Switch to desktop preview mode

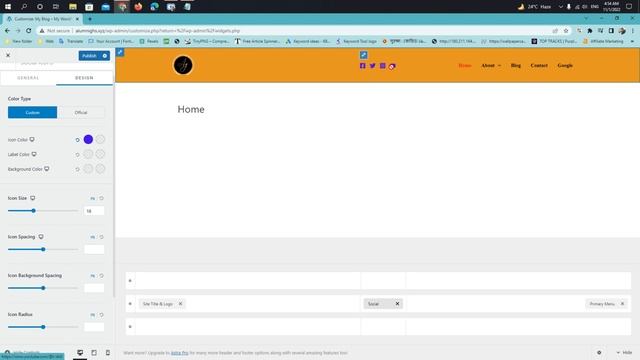point(80,353)
